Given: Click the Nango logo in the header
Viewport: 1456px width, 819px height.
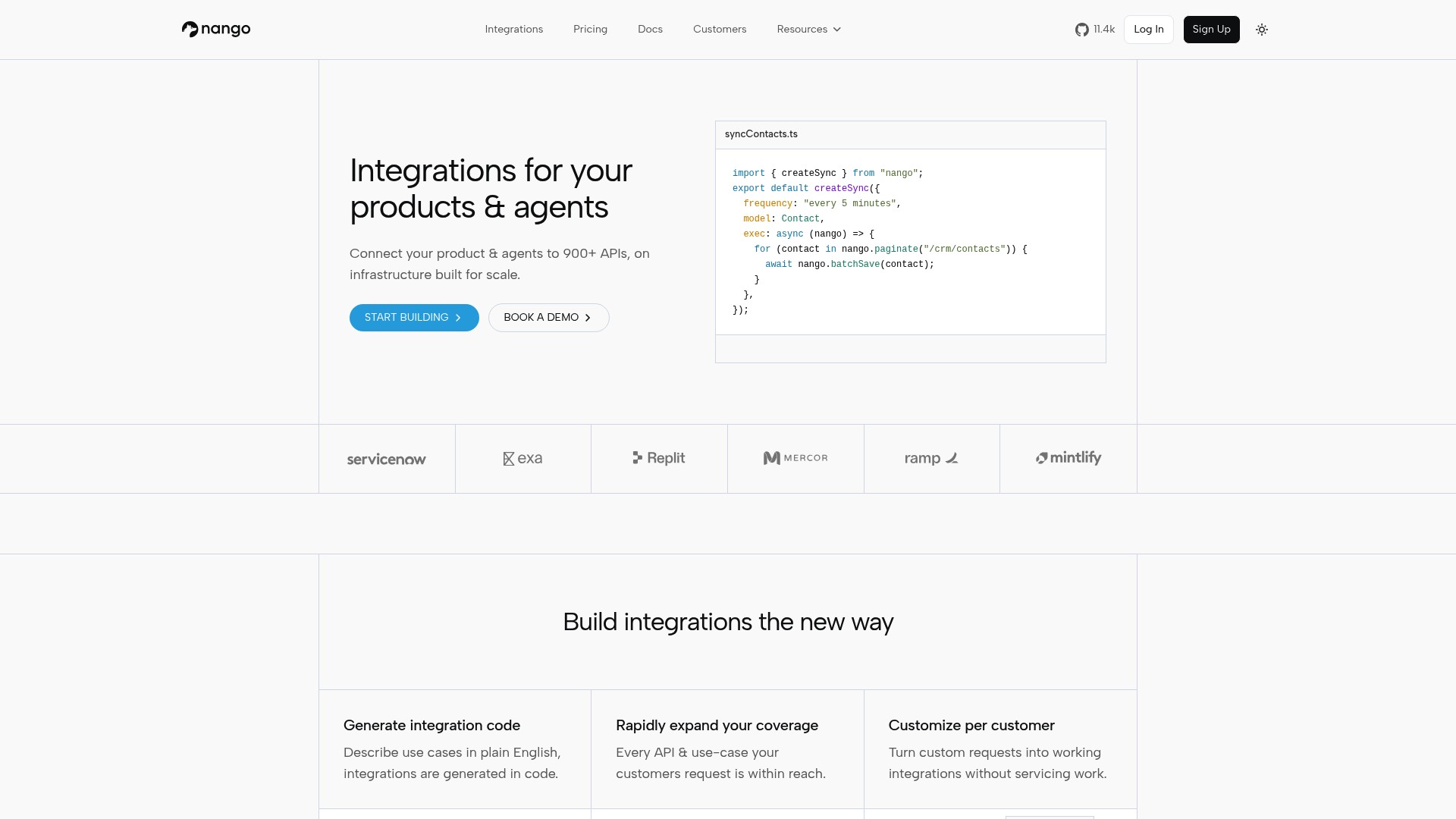Looking at the screenshot, I should tap(216, 30).
